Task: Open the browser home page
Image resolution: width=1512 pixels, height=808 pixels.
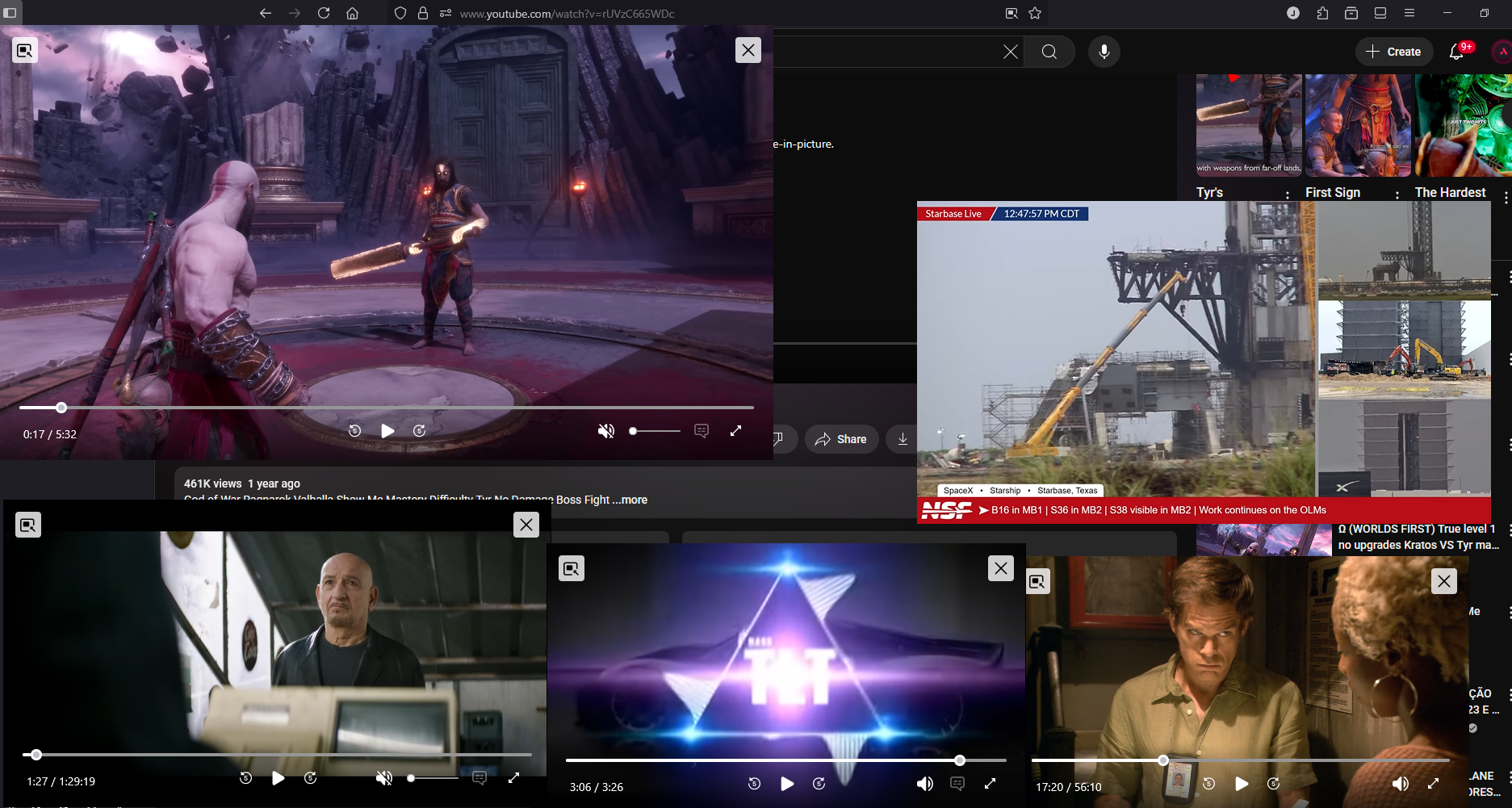Action: point(353,13)
